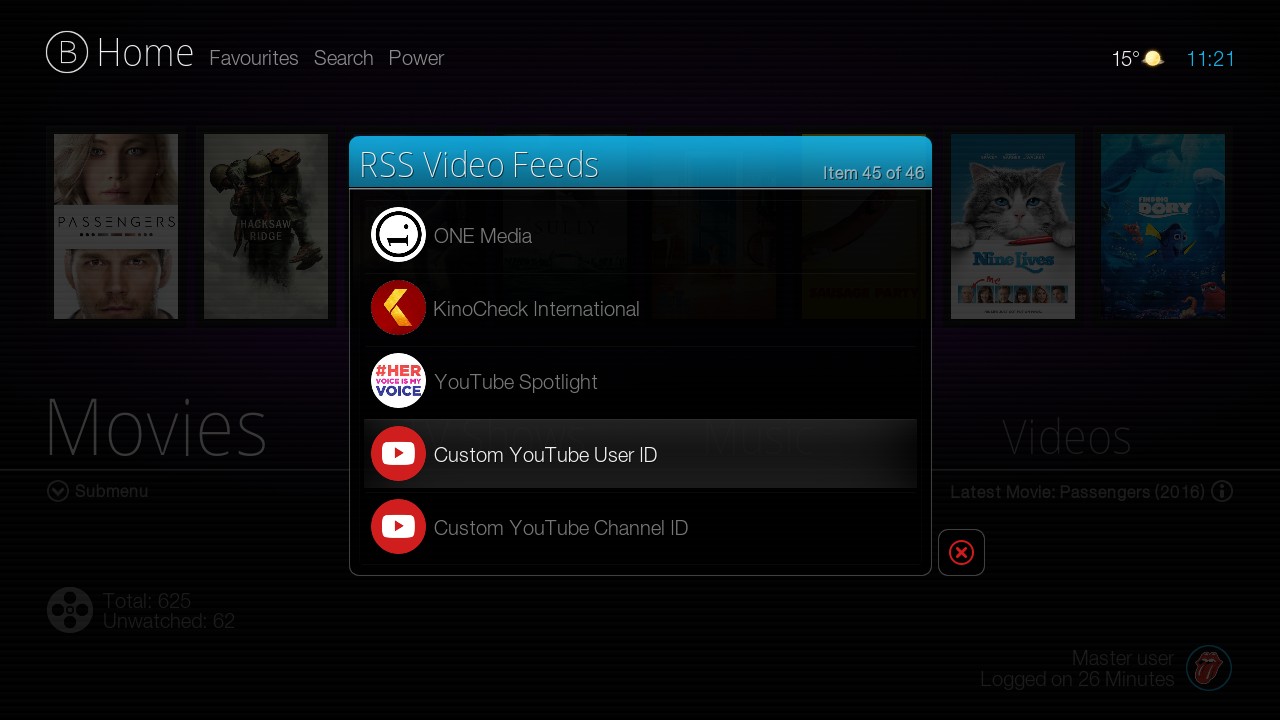Image resolution: width=1280 pixels, height=720 pixels.
Task: Click the Custom YouTube Channel ID icon
Action: [x=398, y=527]
